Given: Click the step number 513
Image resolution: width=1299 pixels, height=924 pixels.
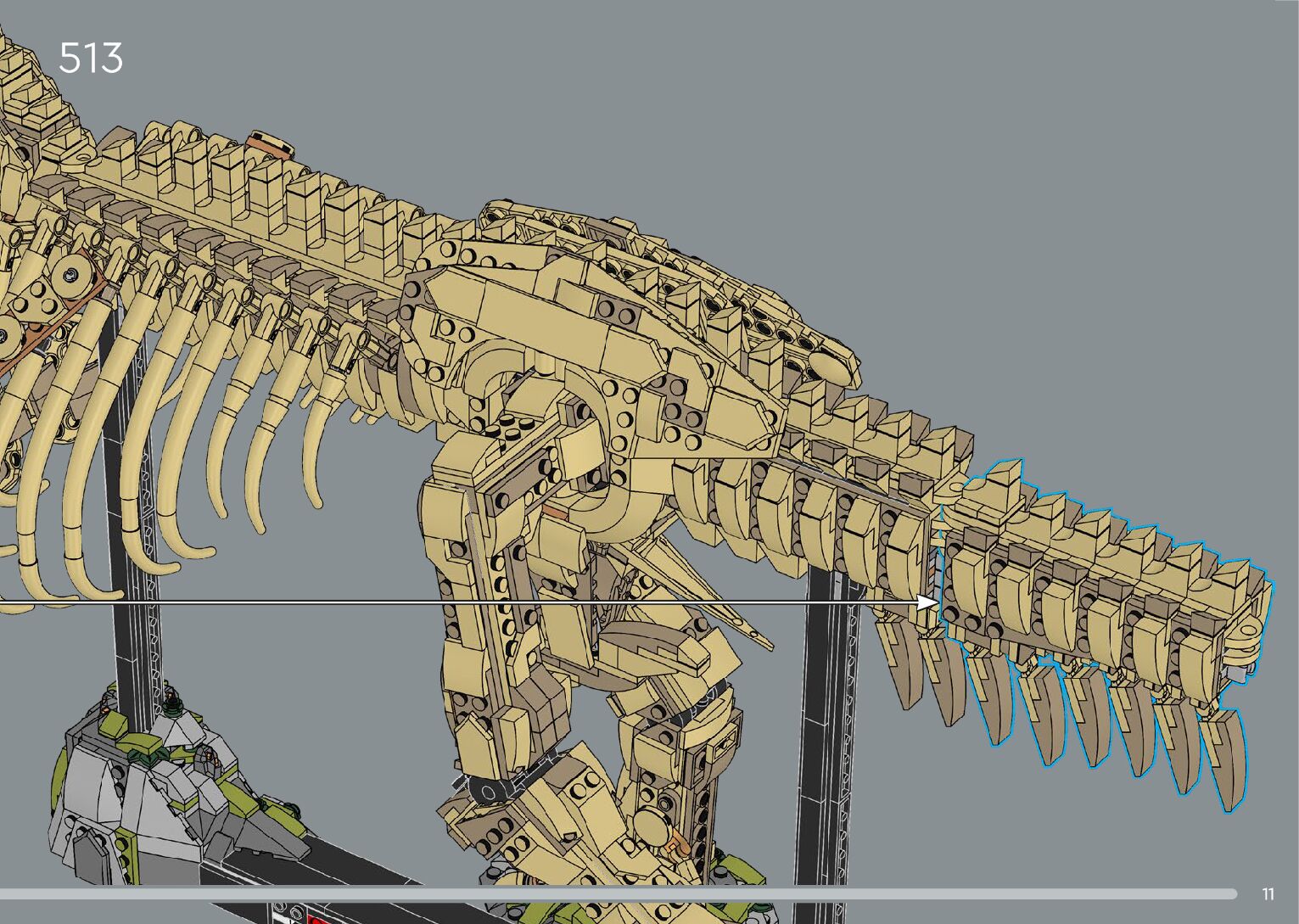Looking at the screenshot, I should 91,59.
